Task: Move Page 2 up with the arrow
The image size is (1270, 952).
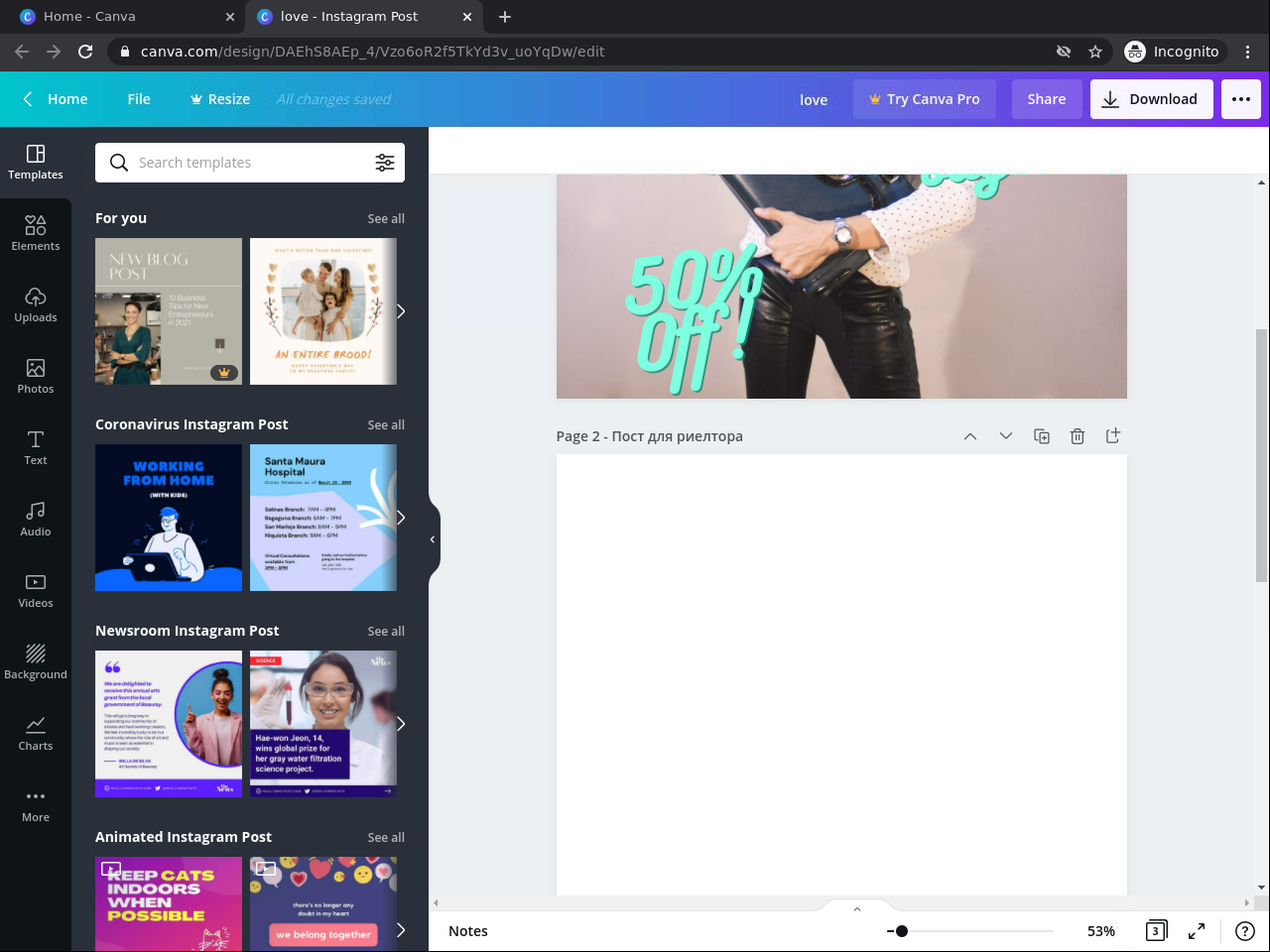Action: [970, 436]
